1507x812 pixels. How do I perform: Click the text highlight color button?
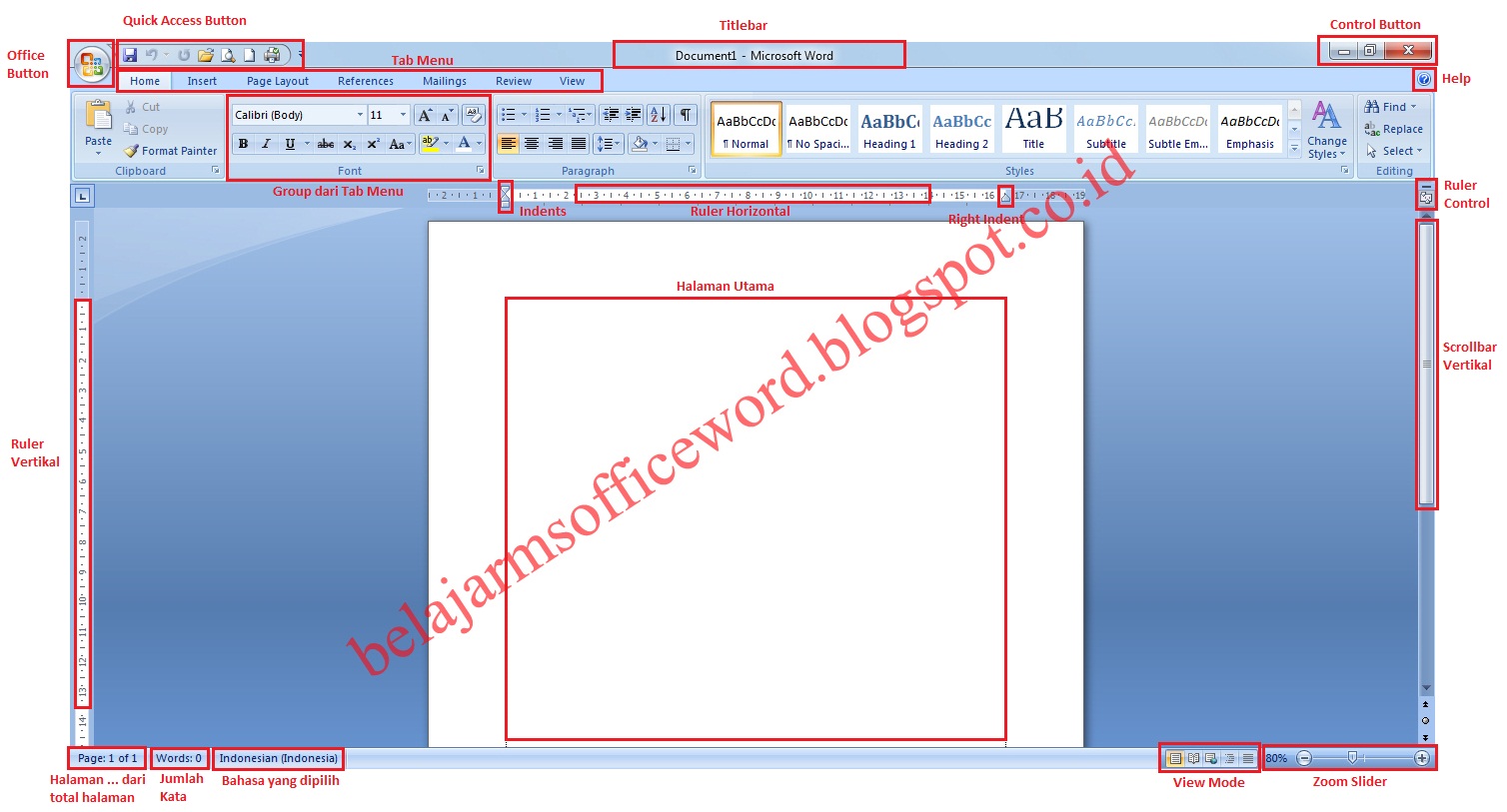point(430,144)
